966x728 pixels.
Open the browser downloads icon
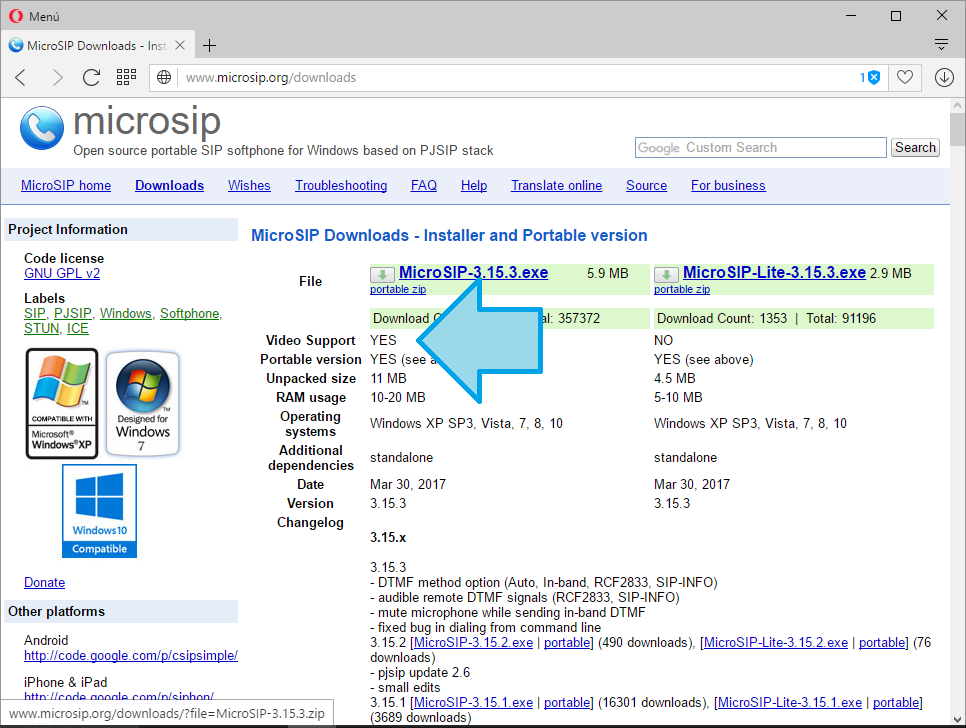point(944,78)
